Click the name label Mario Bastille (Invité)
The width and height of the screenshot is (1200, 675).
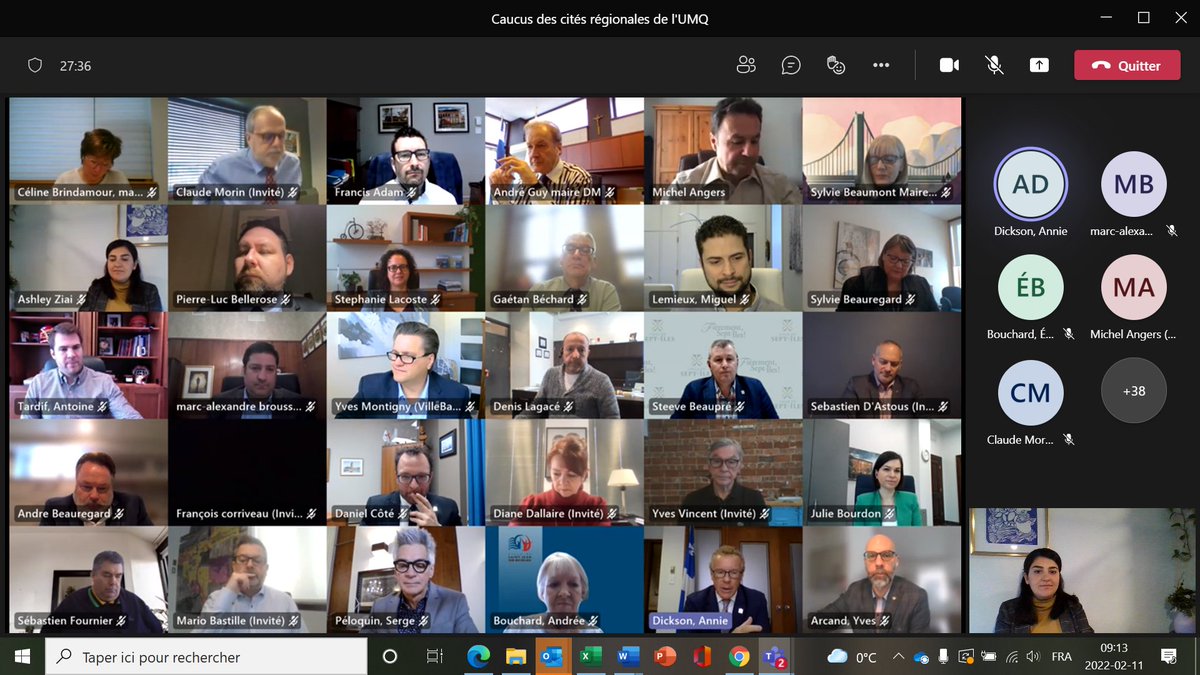(x=230, y=621)
